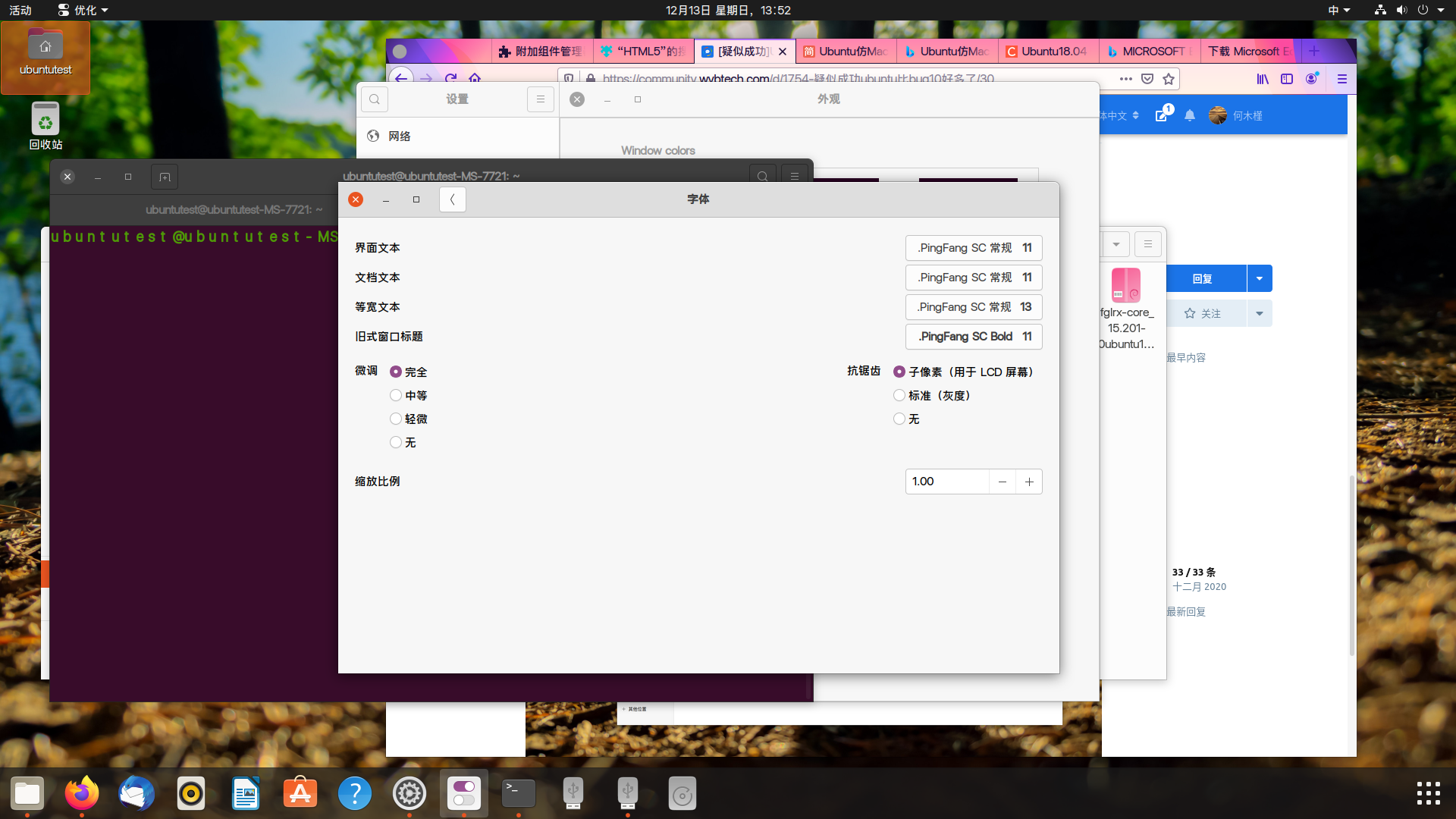Expand the dropdown arrow beside 关注 button
Image resolution: width=1456 pixels, height=819 pixels.
(x=1260, y=313)
